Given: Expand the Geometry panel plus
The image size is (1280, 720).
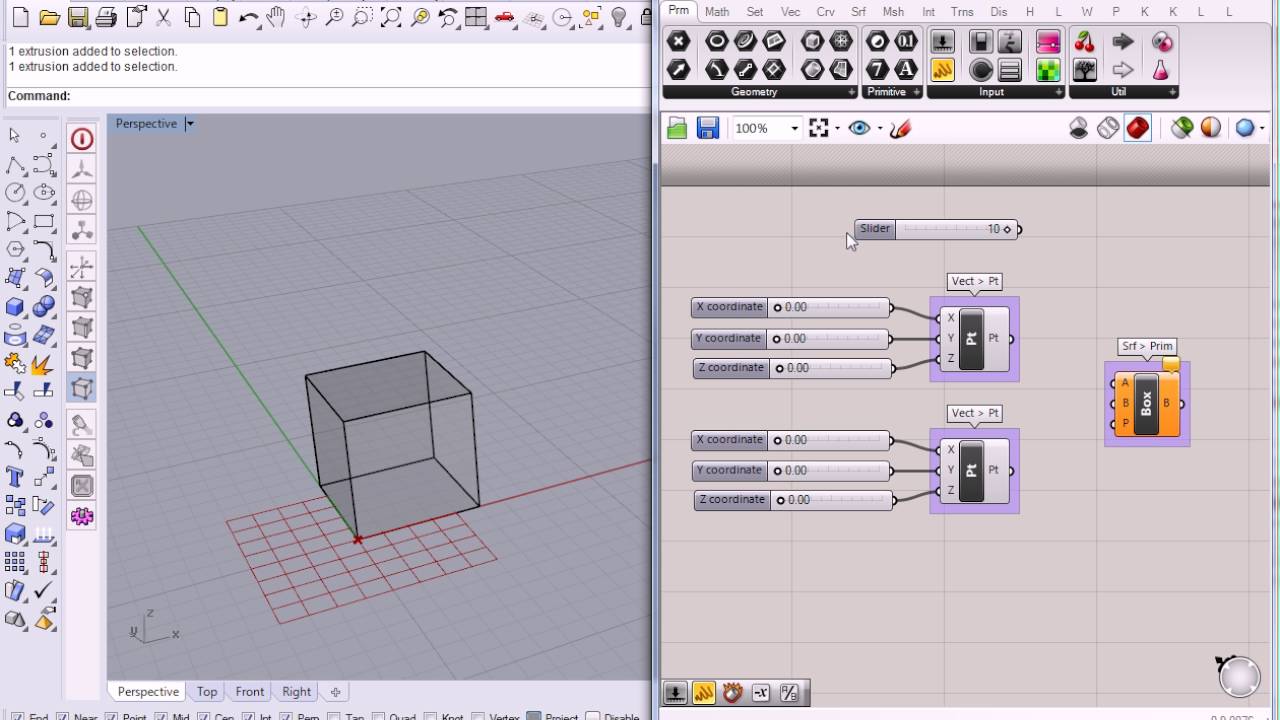Looking at the screenshot, I should coord(852,92).
